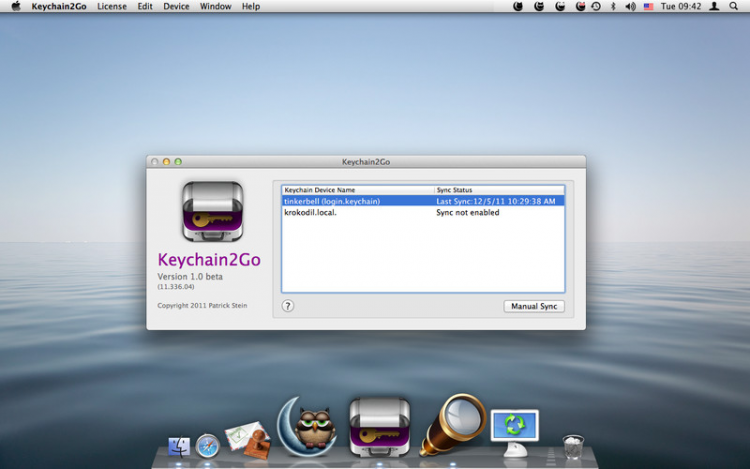
Task: Open the Keychain2Go application menu
Action: point(59,6)
